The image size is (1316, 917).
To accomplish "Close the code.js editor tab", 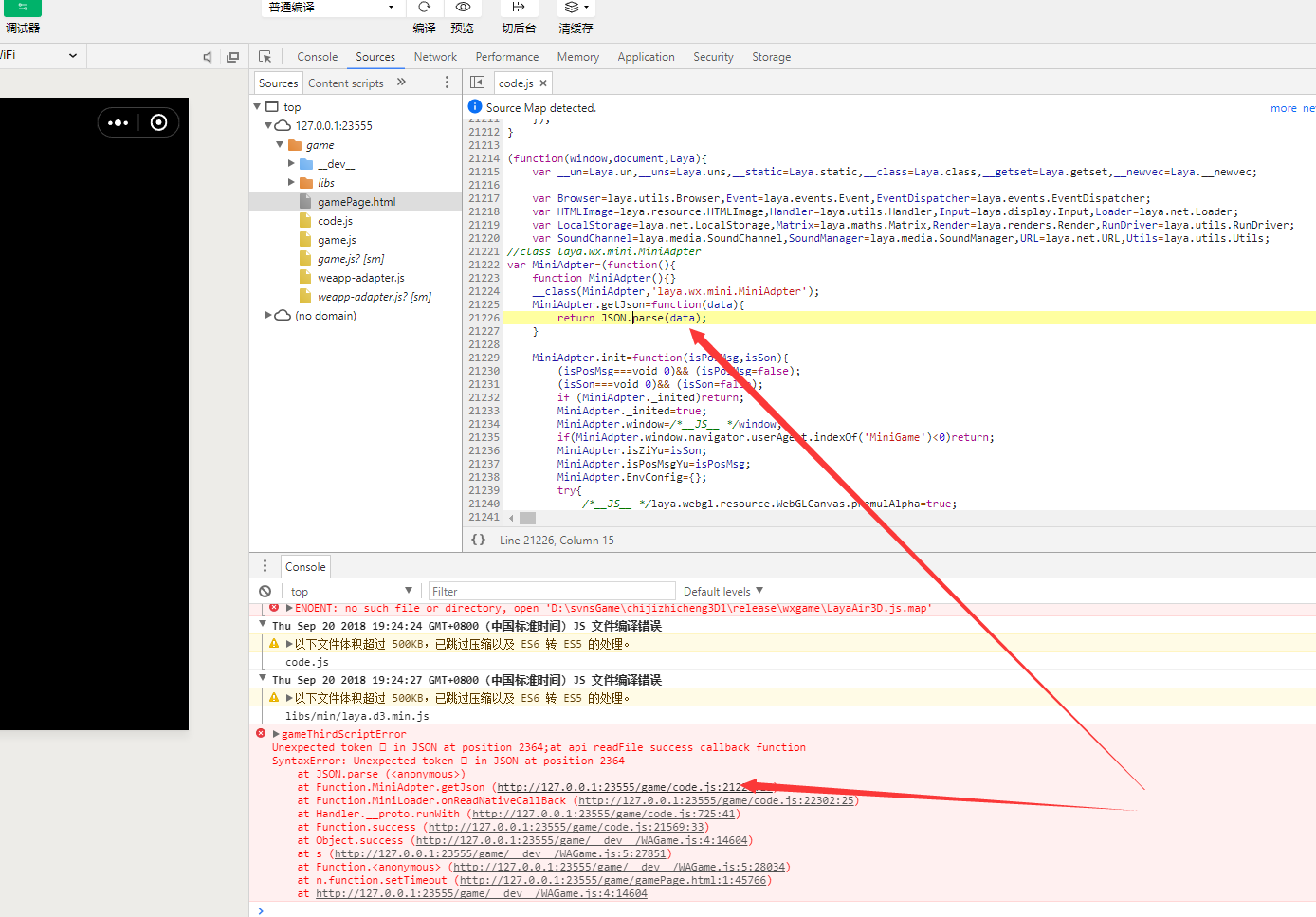I will coord(543,83).
